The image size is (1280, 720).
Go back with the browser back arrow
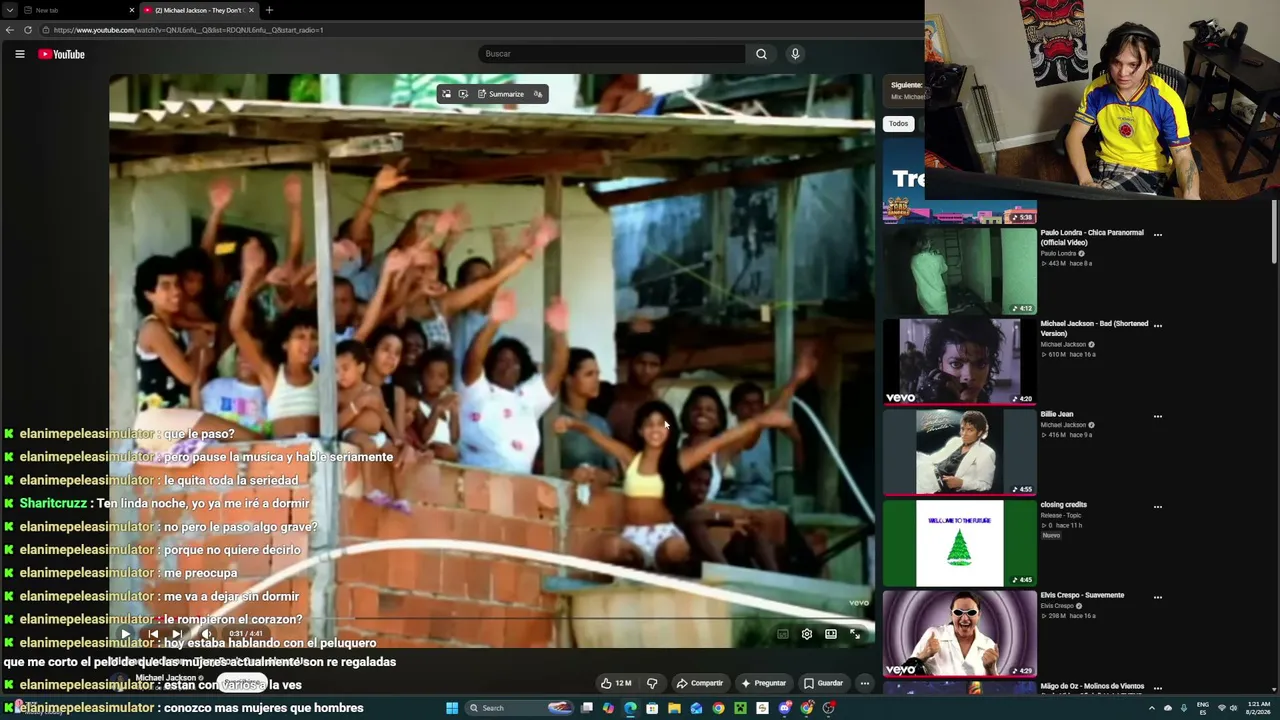10,30
